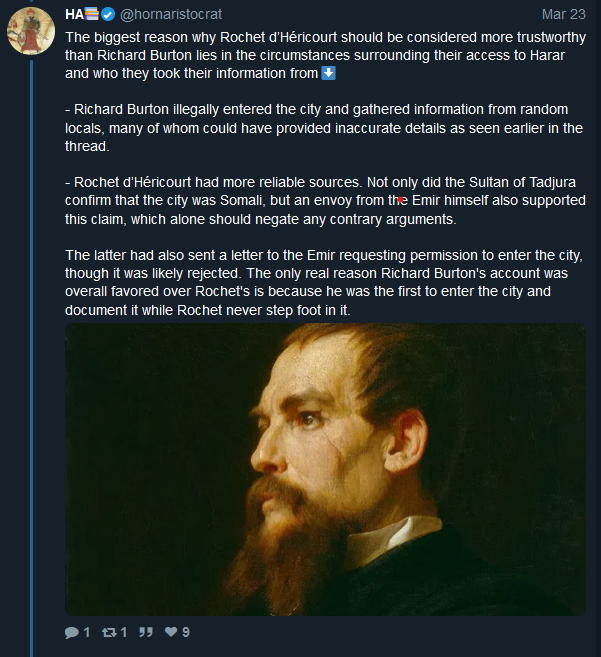Screen dimensions: 601x657
Task: Enlarge the bearded man portrait image
Action: 325,468
